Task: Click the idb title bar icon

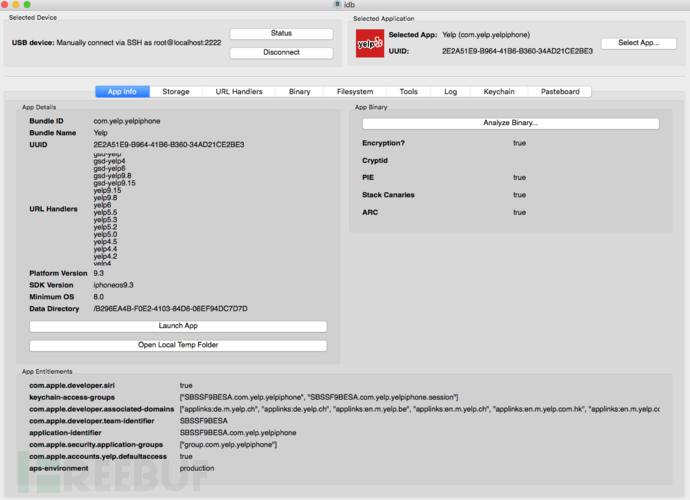Action: (337, 4)
